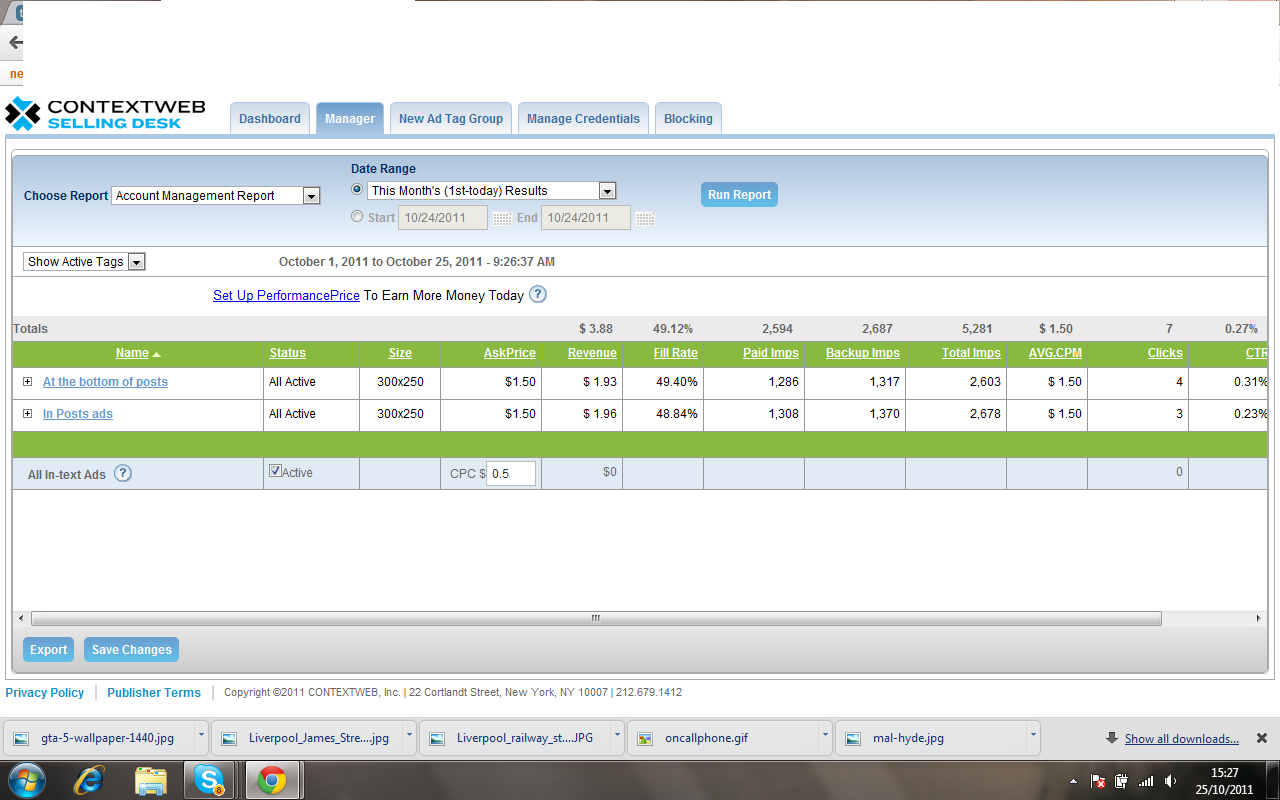1280x800 pixels.
Task: Open Skype from the taskbar
Action: click(x=209, y=780)
